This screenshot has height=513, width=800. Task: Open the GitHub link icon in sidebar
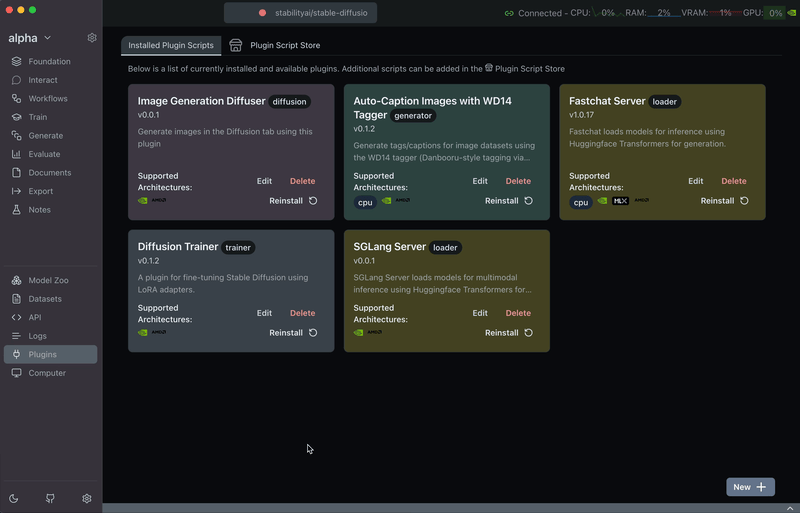coord(50,498)
